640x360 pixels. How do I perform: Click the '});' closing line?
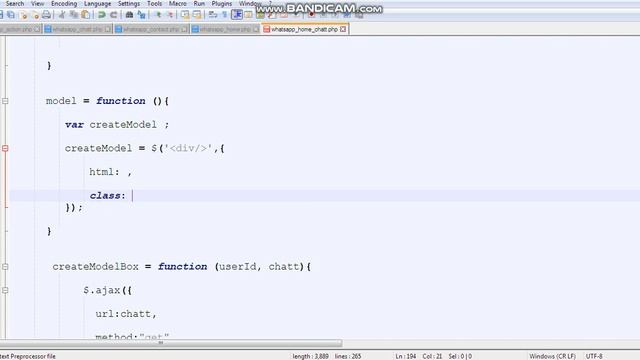tap(74, 208)
